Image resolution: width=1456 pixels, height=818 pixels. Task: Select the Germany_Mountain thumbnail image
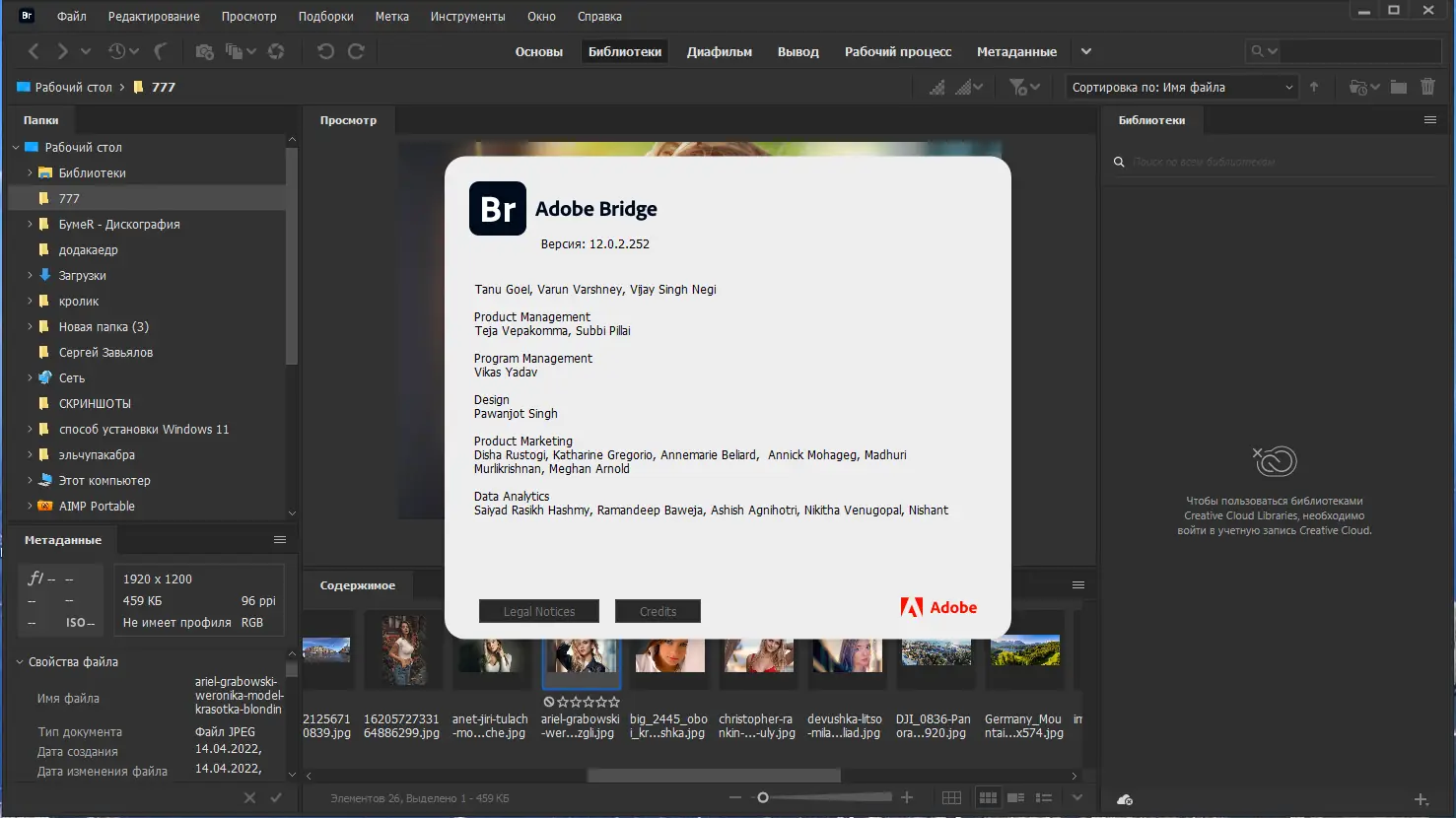click(1025, 650)
